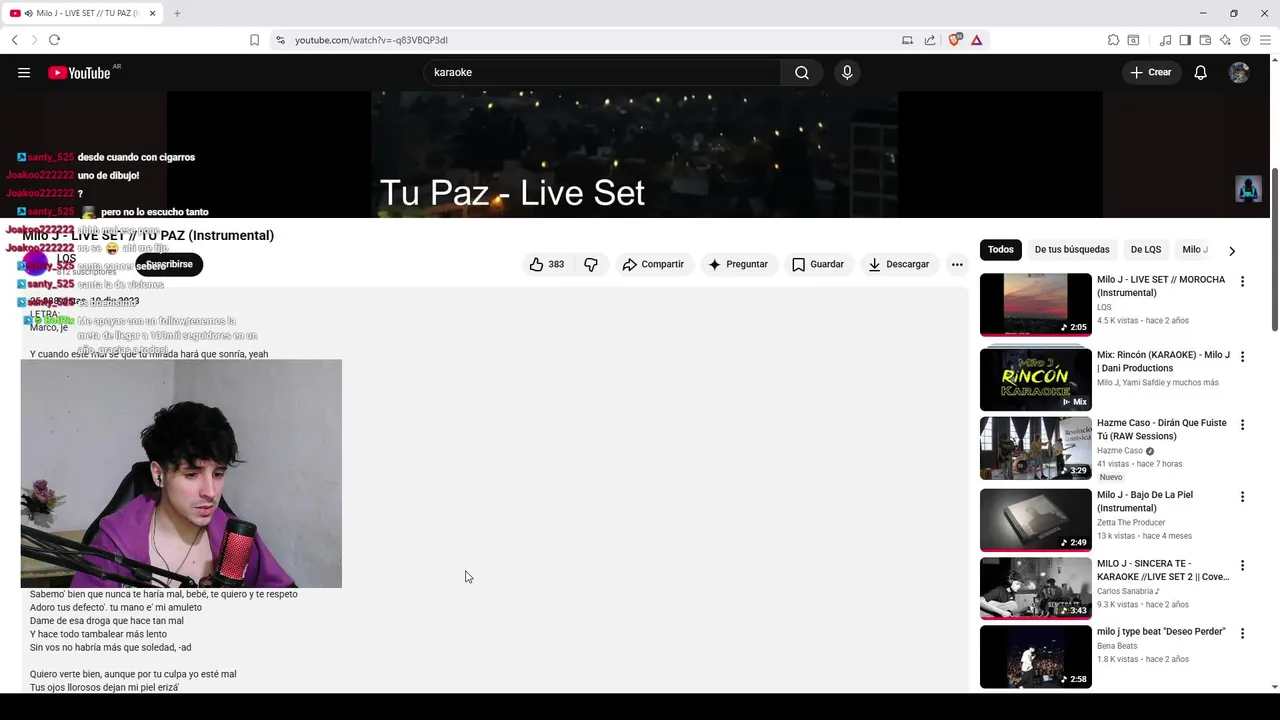Open the Brave Rewards triangle icon
Image resolution: width=1280 pixels, height=720 pixels.
click(x=976, y=40)
